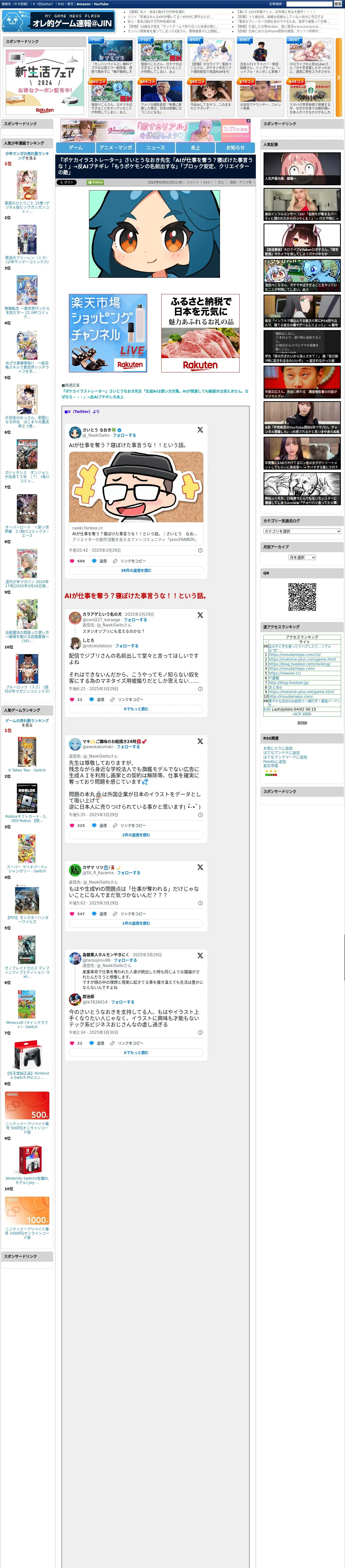345x1568 pixels.
Task: Open the カテゴリを選択 dropdown
Action: [x=302, y=531]
